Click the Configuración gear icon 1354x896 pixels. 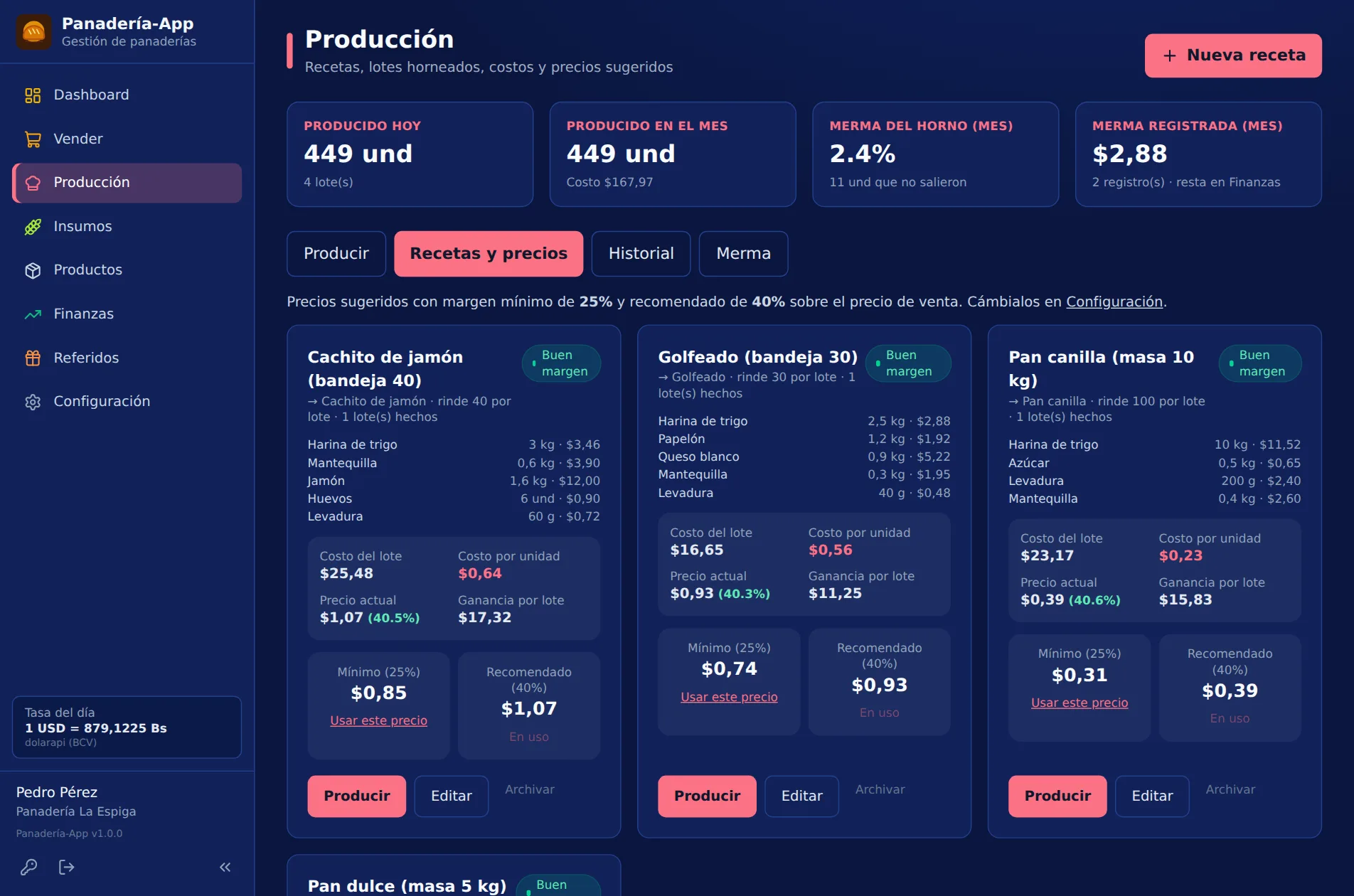(x=33, y=402)
